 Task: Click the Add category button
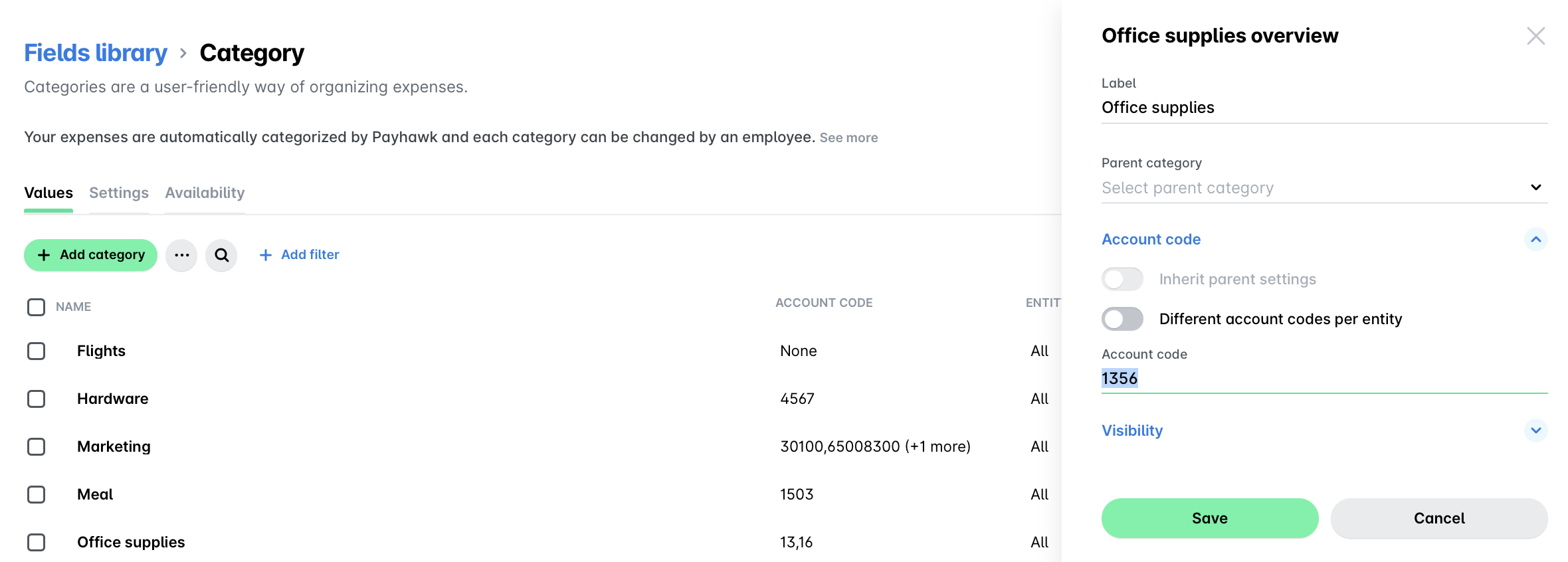90,255
